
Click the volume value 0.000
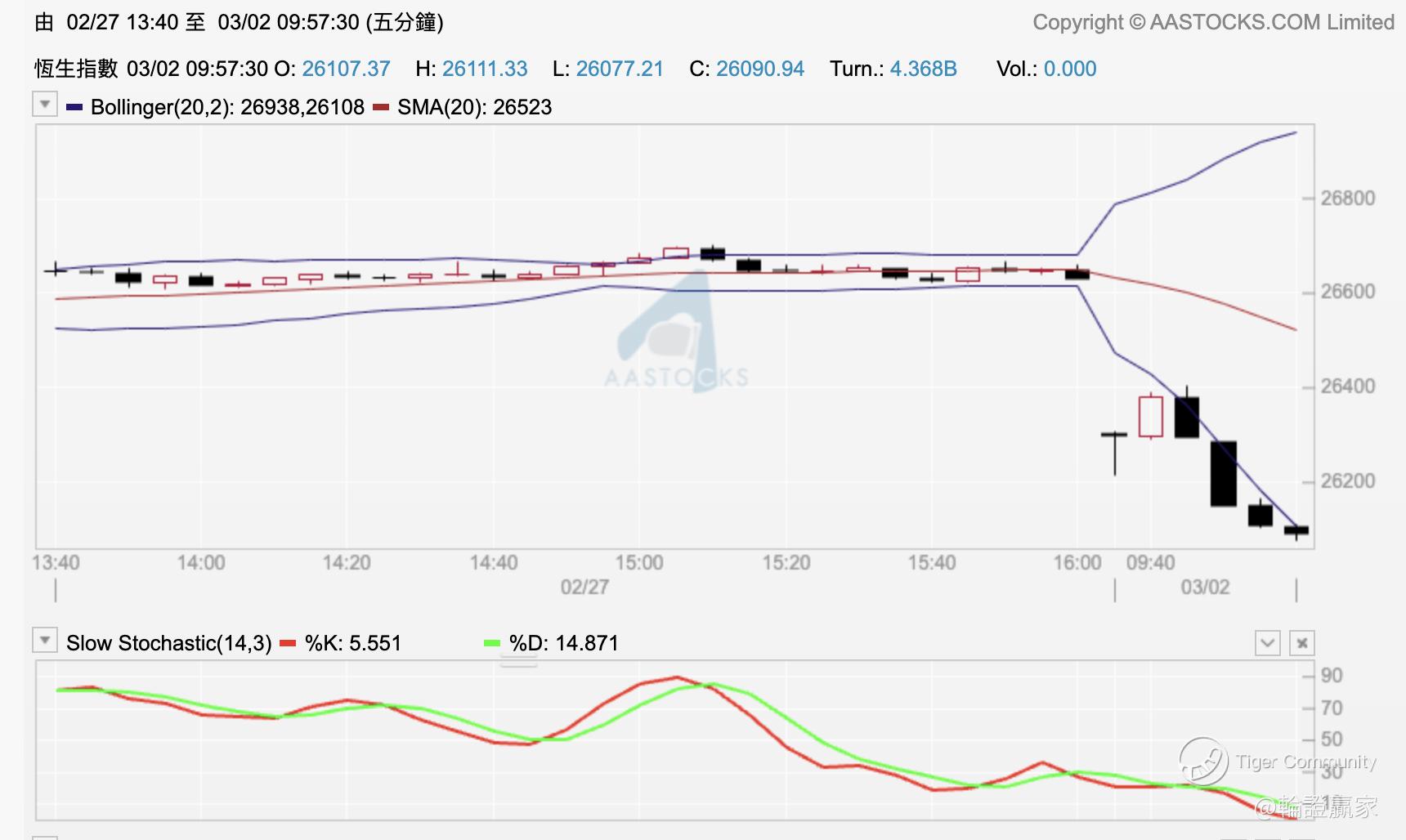1070,69
